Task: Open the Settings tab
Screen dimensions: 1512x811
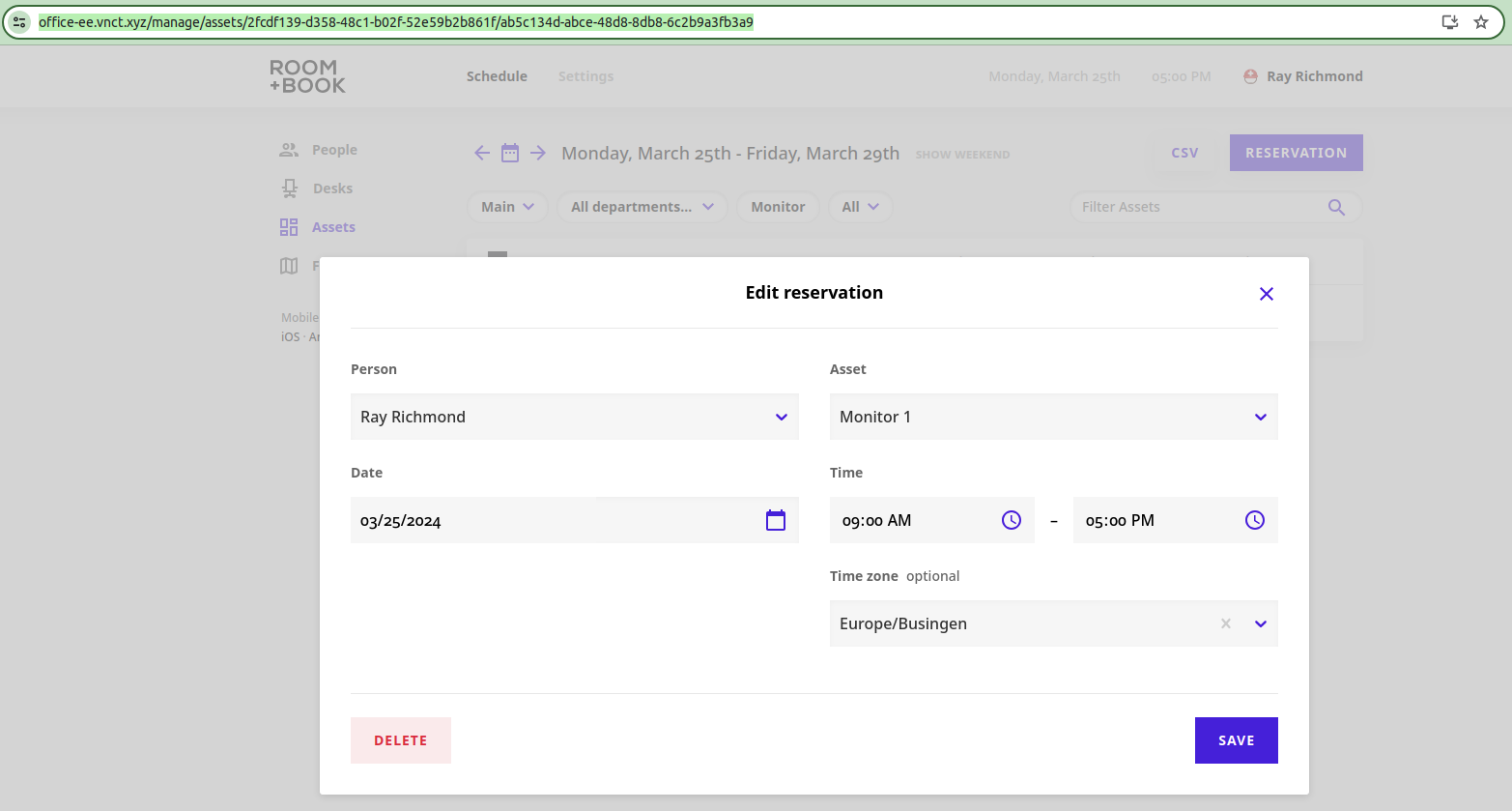Action: [585, 76]
